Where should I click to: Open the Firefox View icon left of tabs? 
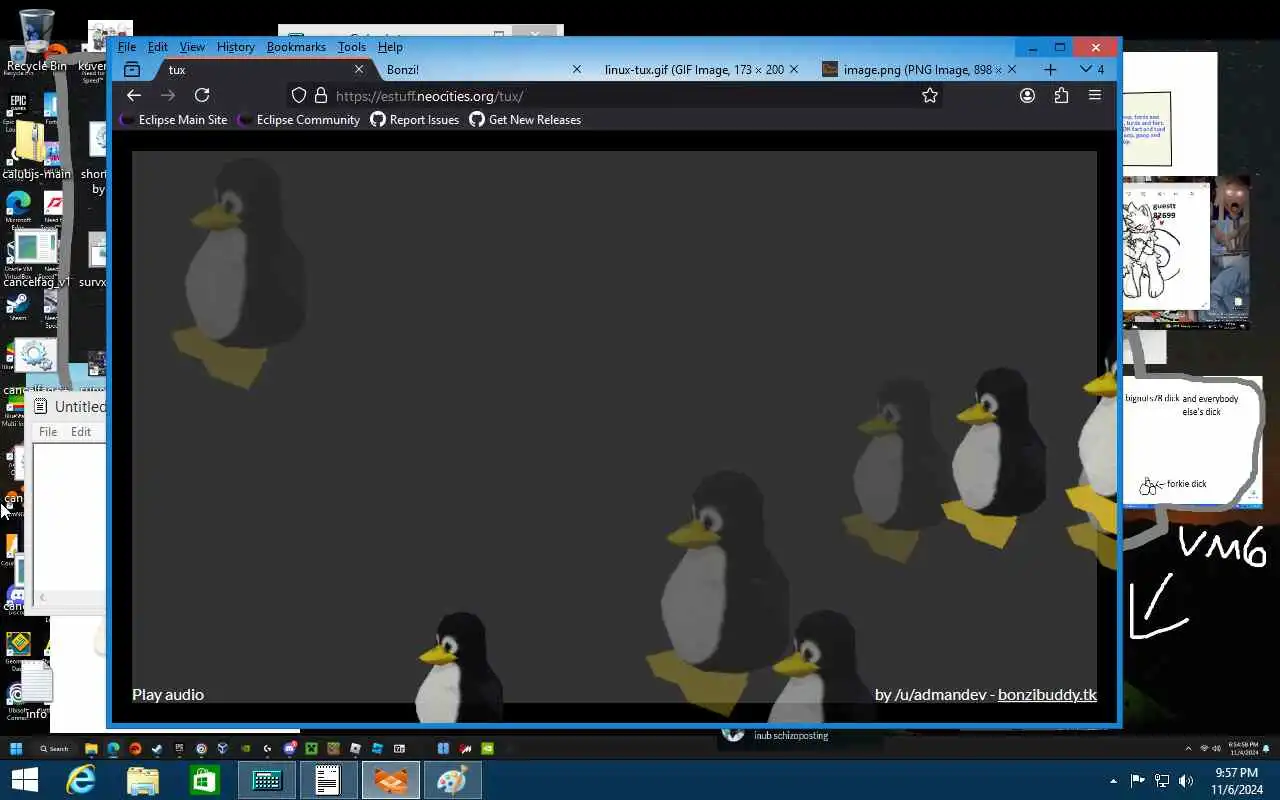(x=132, y=69)
